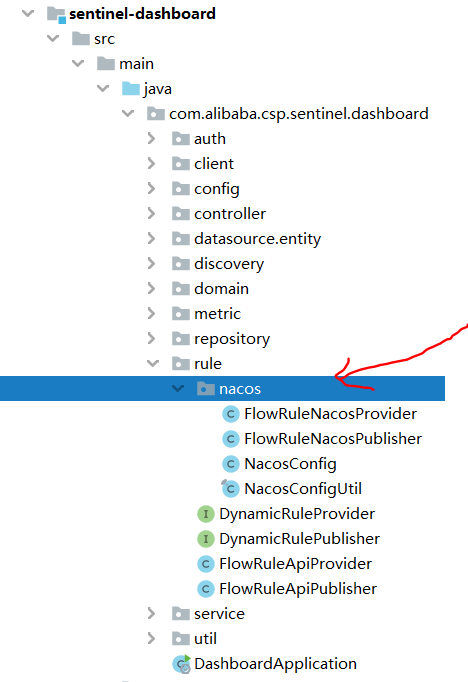
Task: Select the FlowRuleNacosPublisher class name
Action: pyautogui.click(x=333, y=439)
